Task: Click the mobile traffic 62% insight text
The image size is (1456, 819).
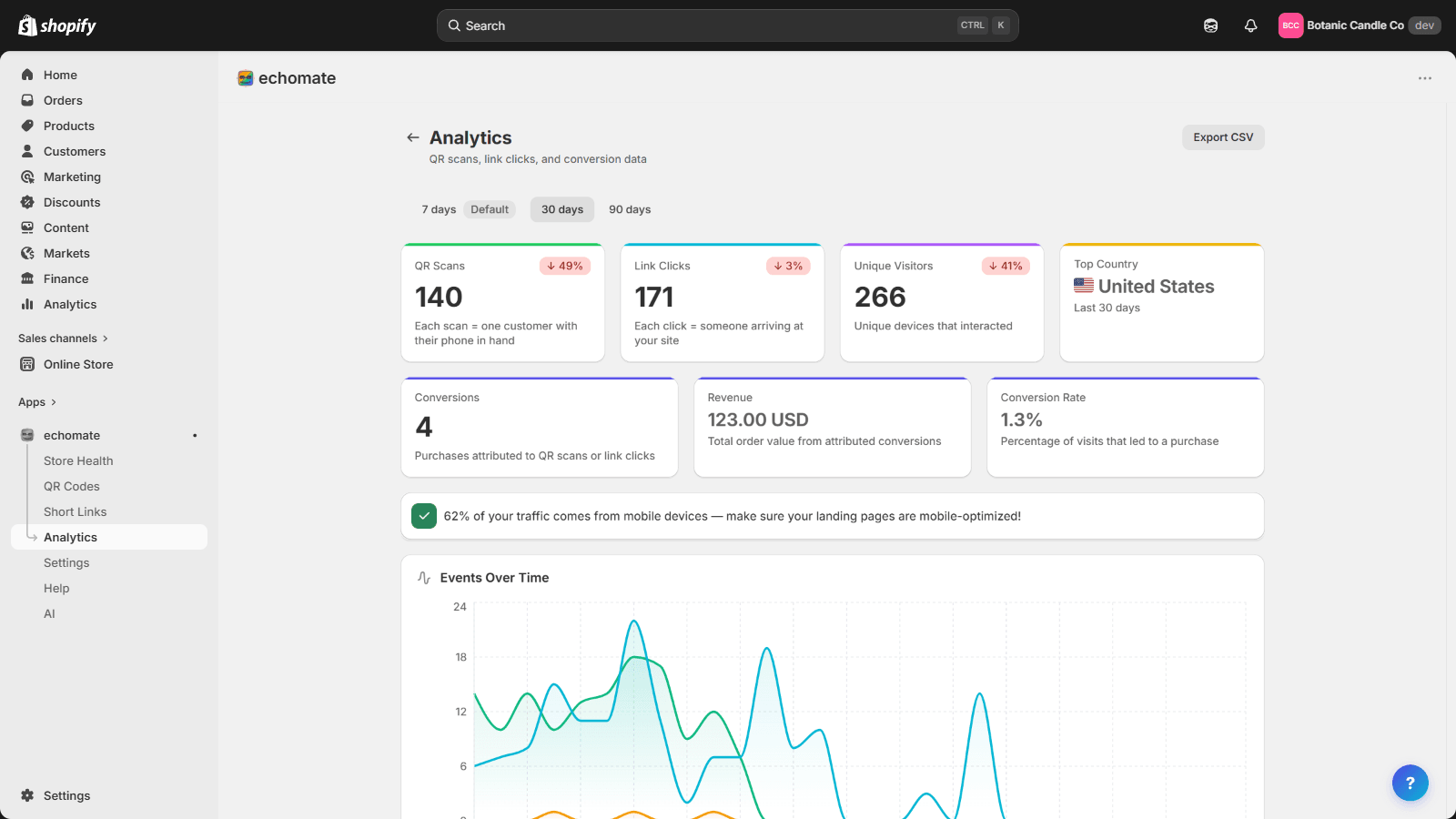Action: click(733, 516)
